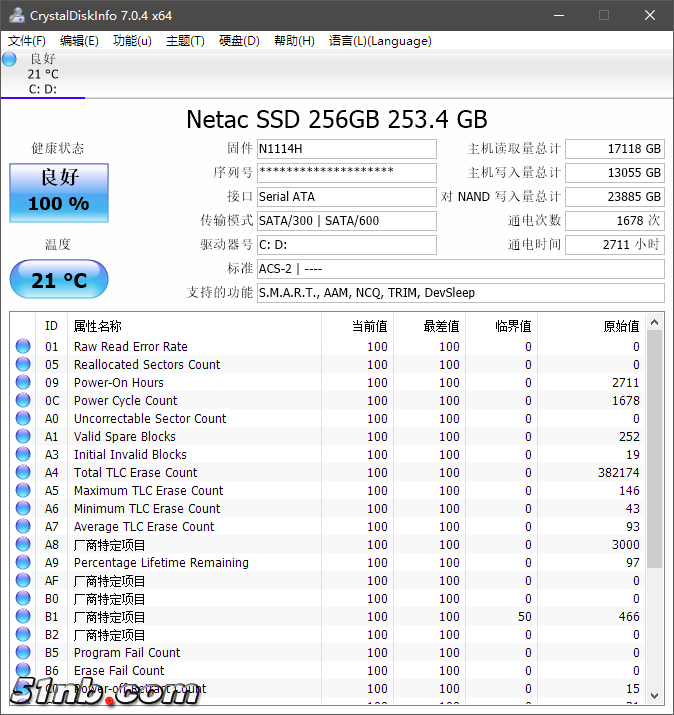
Task: Click scroll-up arrow of the attribute list
Action: point(655,322)
